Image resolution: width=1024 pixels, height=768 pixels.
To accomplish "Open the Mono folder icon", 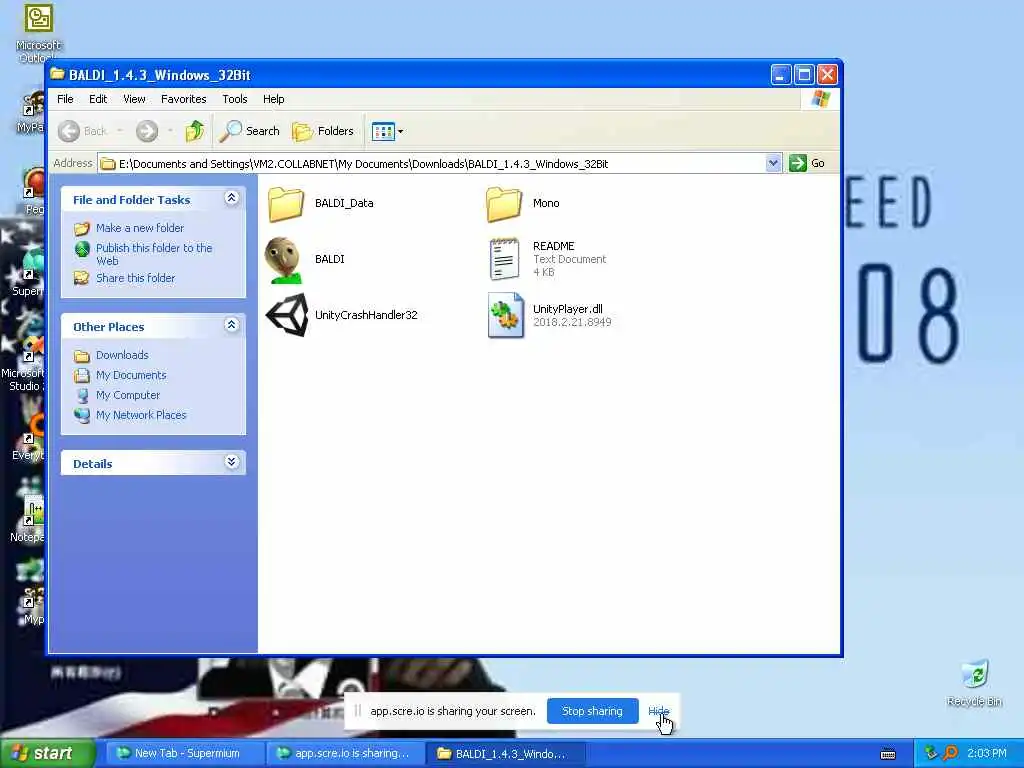I will coord(504,204).
